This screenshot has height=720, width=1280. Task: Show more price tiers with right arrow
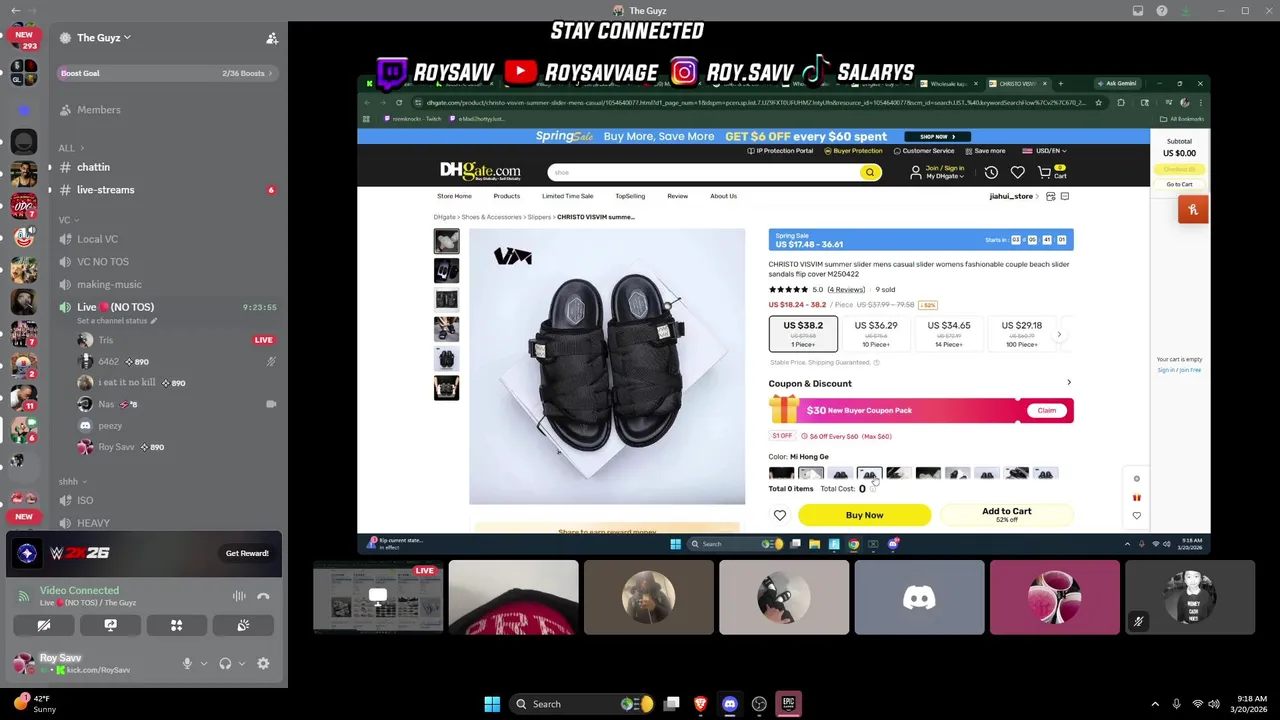tap(1059, 335)
